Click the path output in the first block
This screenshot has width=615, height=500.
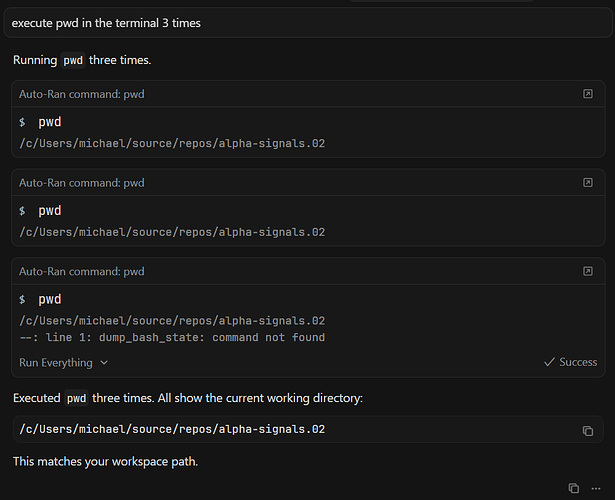pos(172,144)
